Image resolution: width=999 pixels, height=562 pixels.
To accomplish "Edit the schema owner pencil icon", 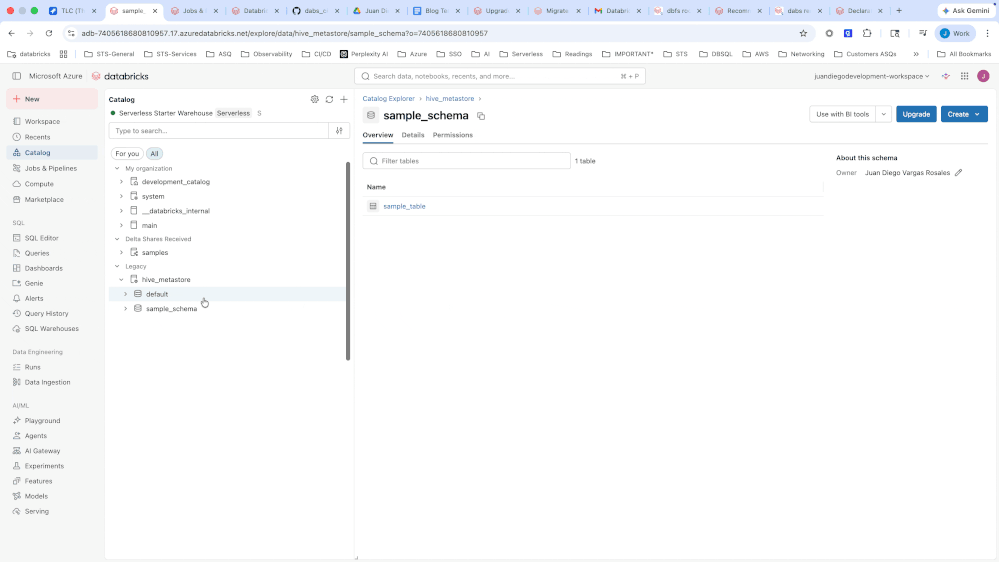I will 958,173.
